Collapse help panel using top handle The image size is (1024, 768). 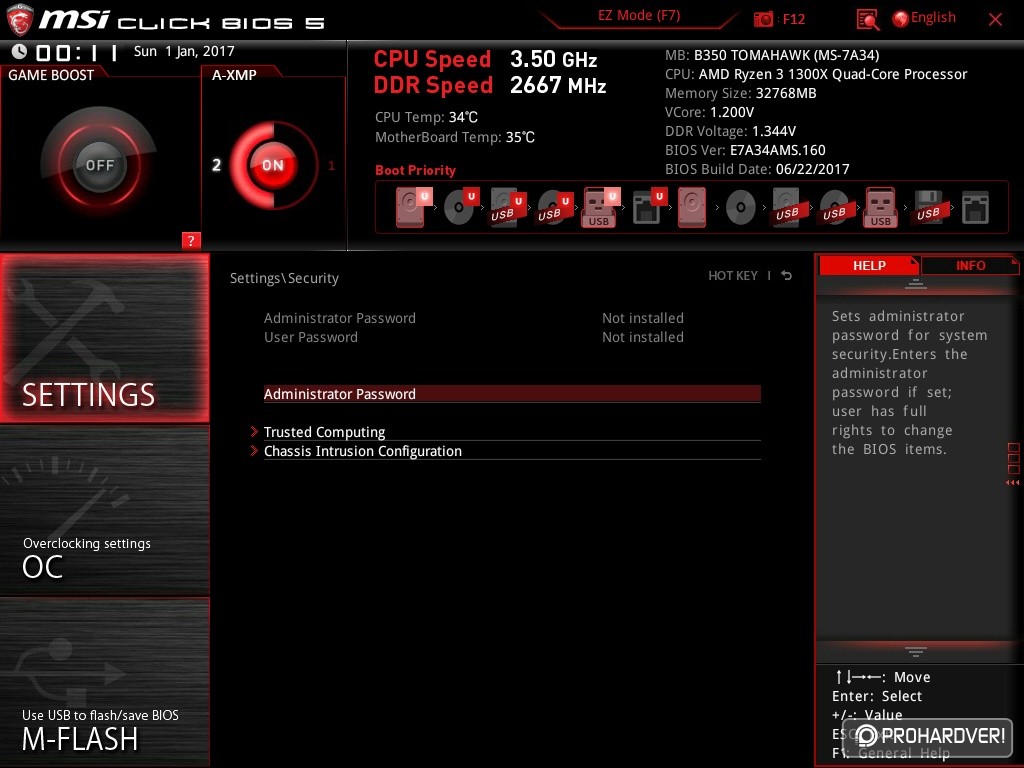tap(916, 283)
